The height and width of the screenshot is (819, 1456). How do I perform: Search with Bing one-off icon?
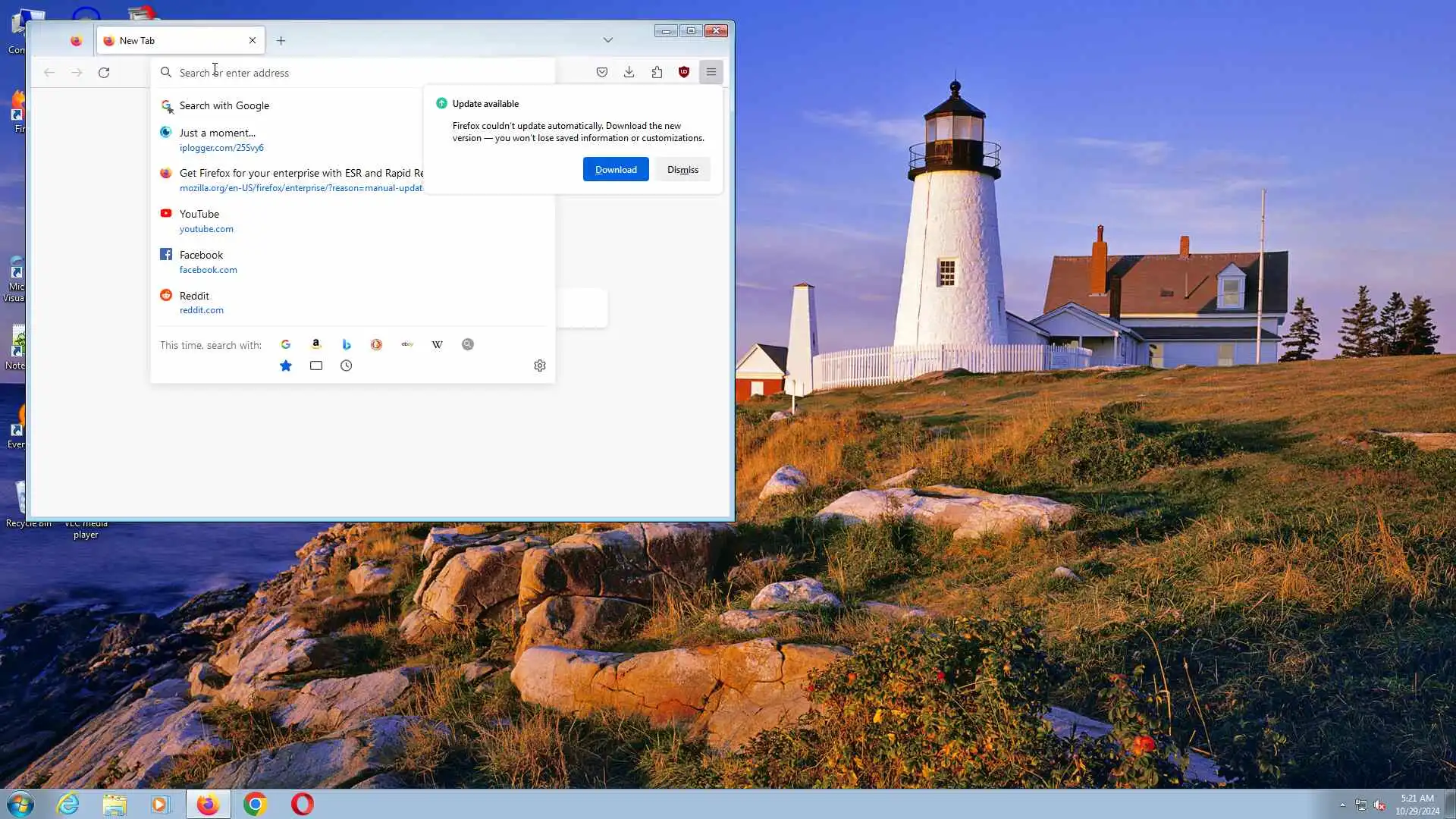[347, 344]
